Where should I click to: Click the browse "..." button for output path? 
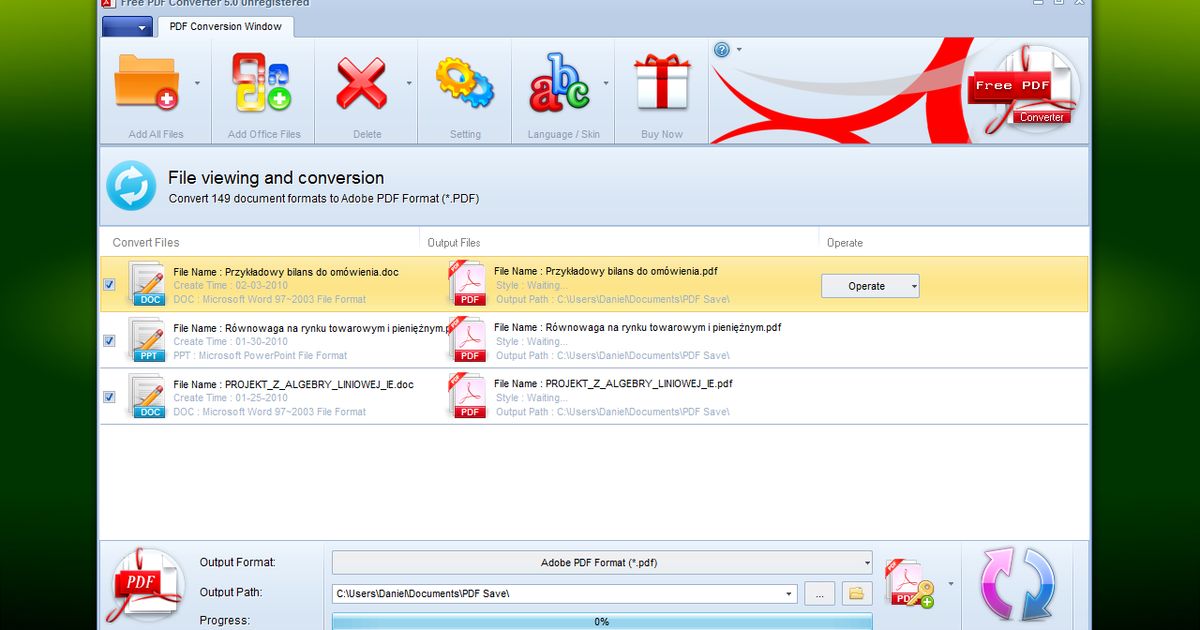pyautogui.click(x=819, y=594)
